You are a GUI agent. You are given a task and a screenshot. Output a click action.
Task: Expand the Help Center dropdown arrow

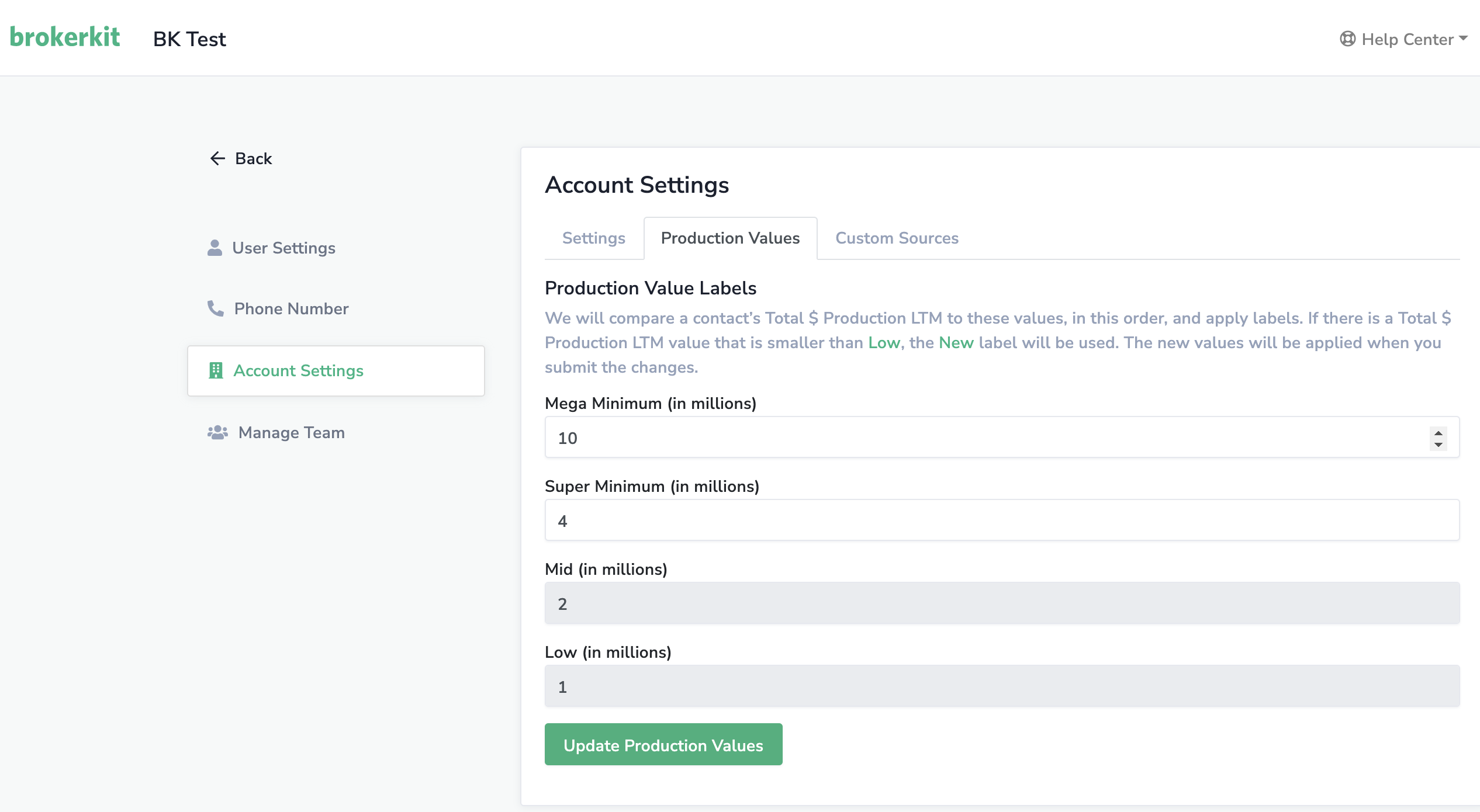pyautogui.click(x=1463, y=39)
